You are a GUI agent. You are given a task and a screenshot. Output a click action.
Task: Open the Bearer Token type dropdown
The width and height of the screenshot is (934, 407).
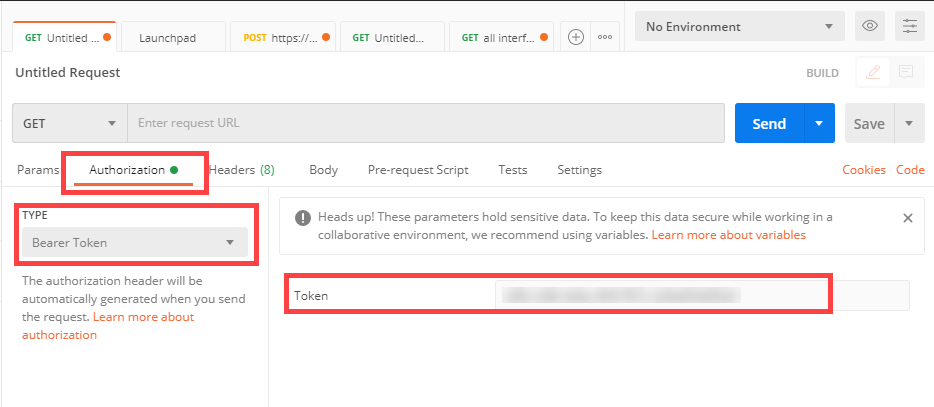point(135,243)
